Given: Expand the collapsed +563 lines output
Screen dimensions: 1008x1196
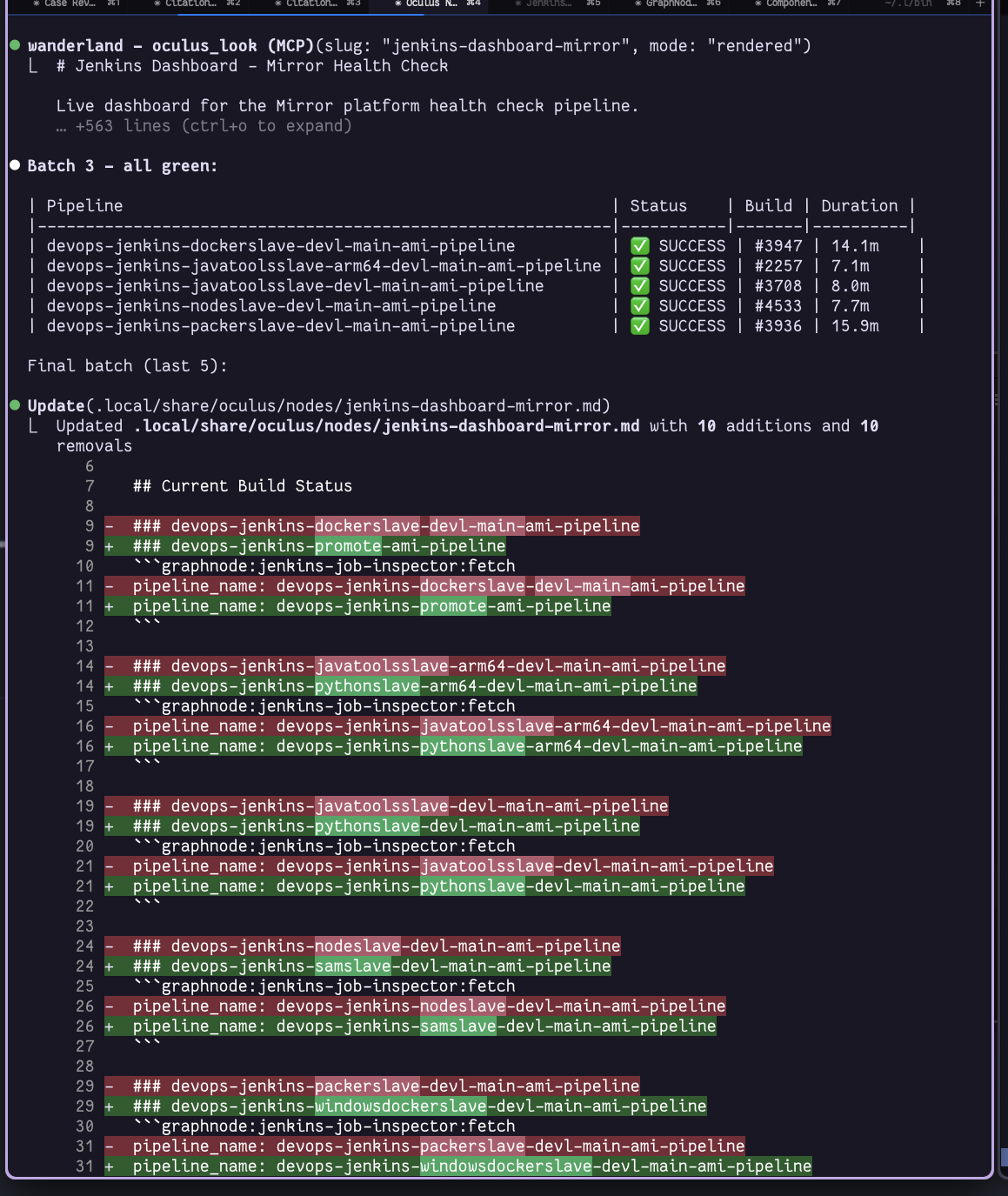Looking at the screenshot, I should tap(204, 126).
